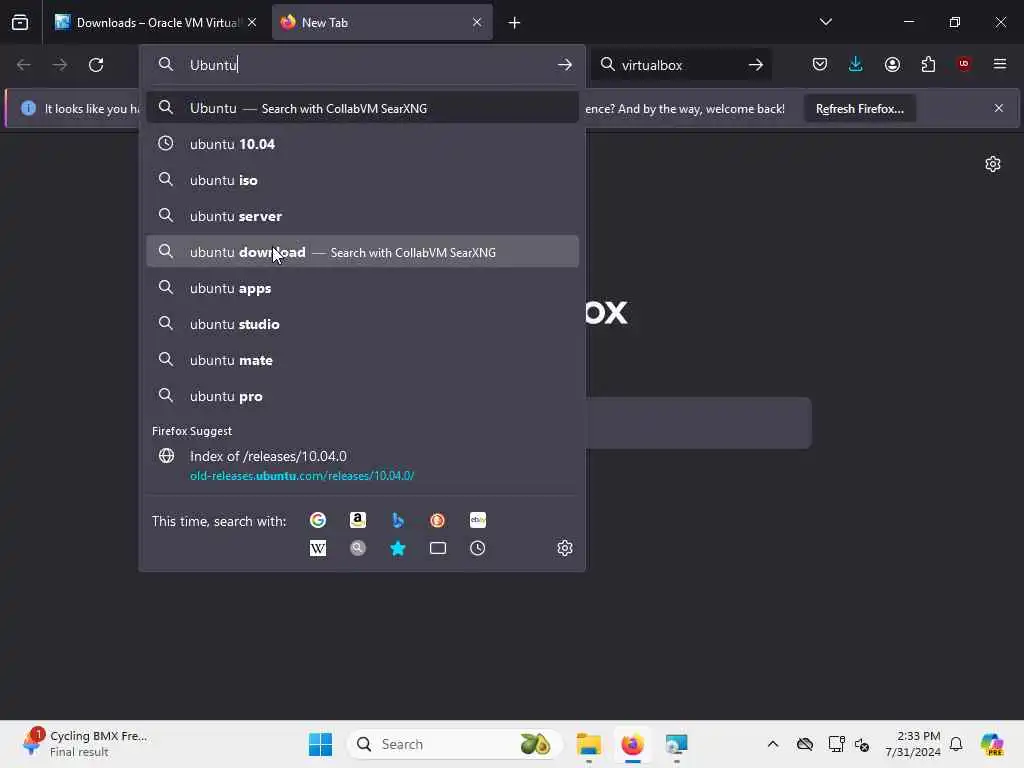Screen dimensions: 1024x768
Task: Select the ubuntu server suggestion
Action: [362, 216]
